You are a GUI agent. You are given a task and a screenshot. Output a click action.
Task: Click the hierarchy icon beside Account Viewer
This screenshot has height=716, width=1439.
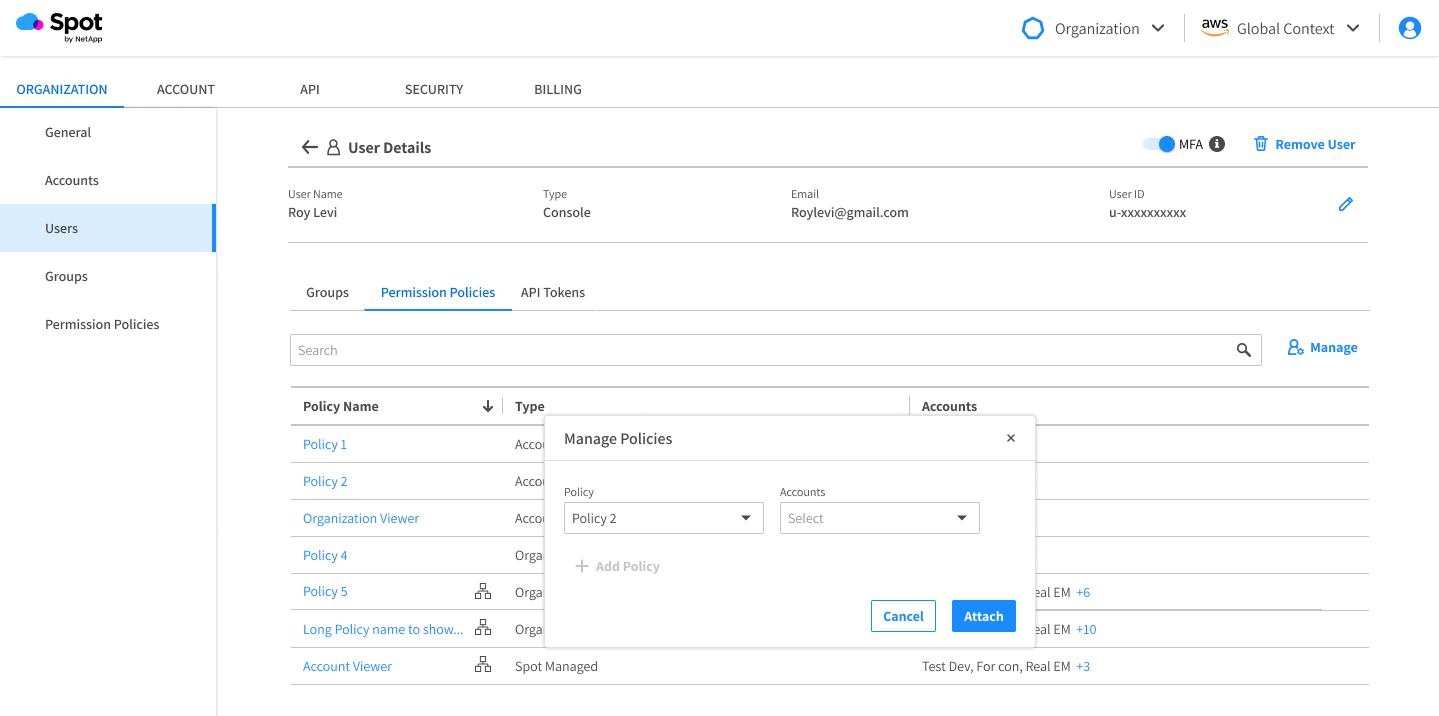(483, 666)
